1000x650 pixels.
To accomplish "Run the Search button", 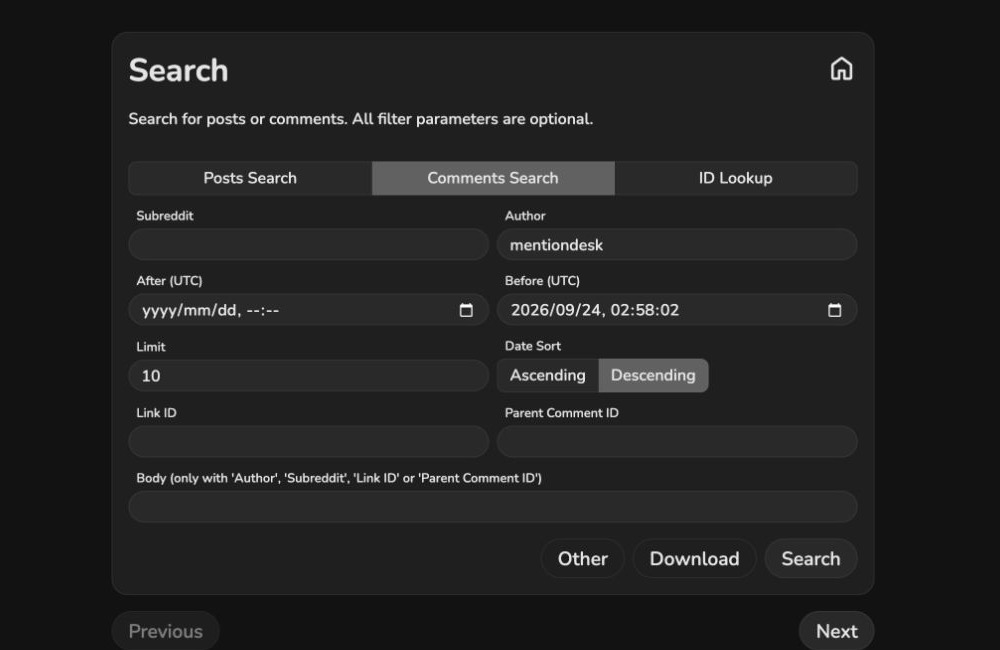I will click(x=811, y=559).
